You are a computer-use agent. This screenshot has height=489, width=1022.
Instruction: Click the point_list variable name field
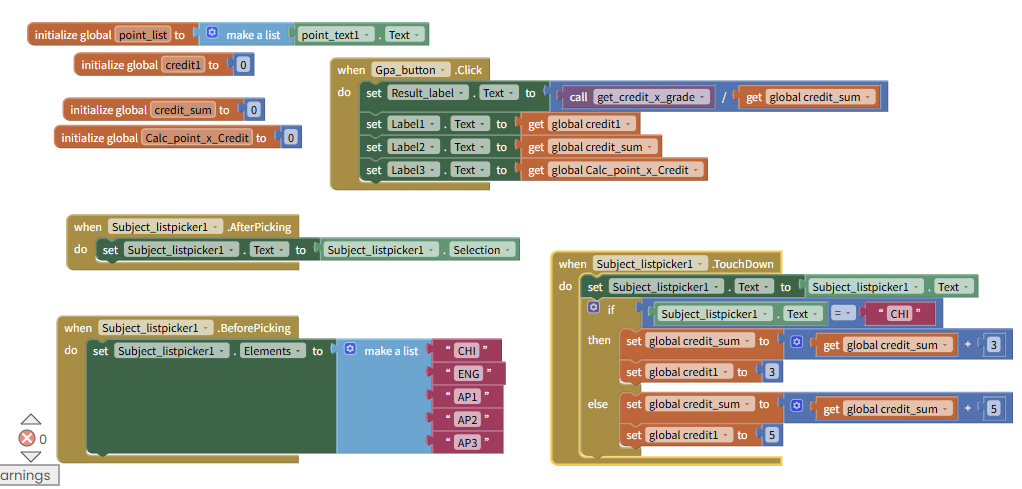143,34
